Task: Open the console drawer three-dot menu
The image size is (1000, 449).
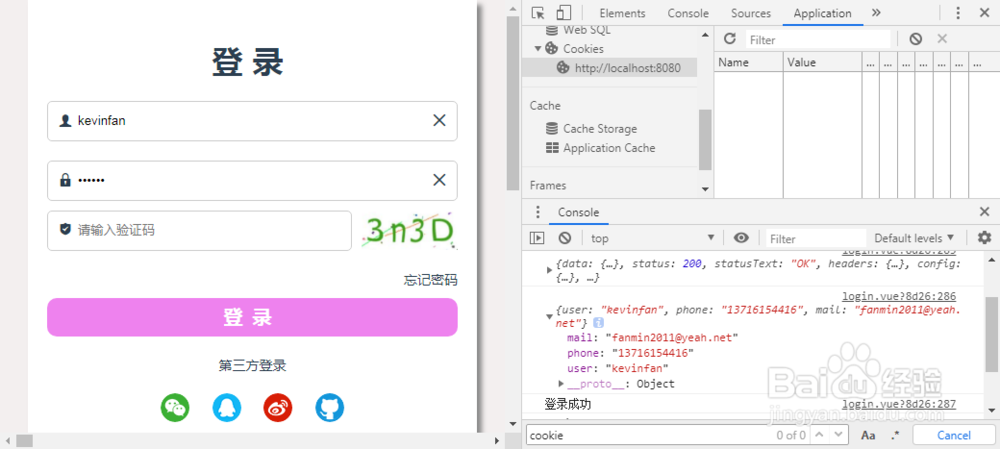Action: click(538, 212)
